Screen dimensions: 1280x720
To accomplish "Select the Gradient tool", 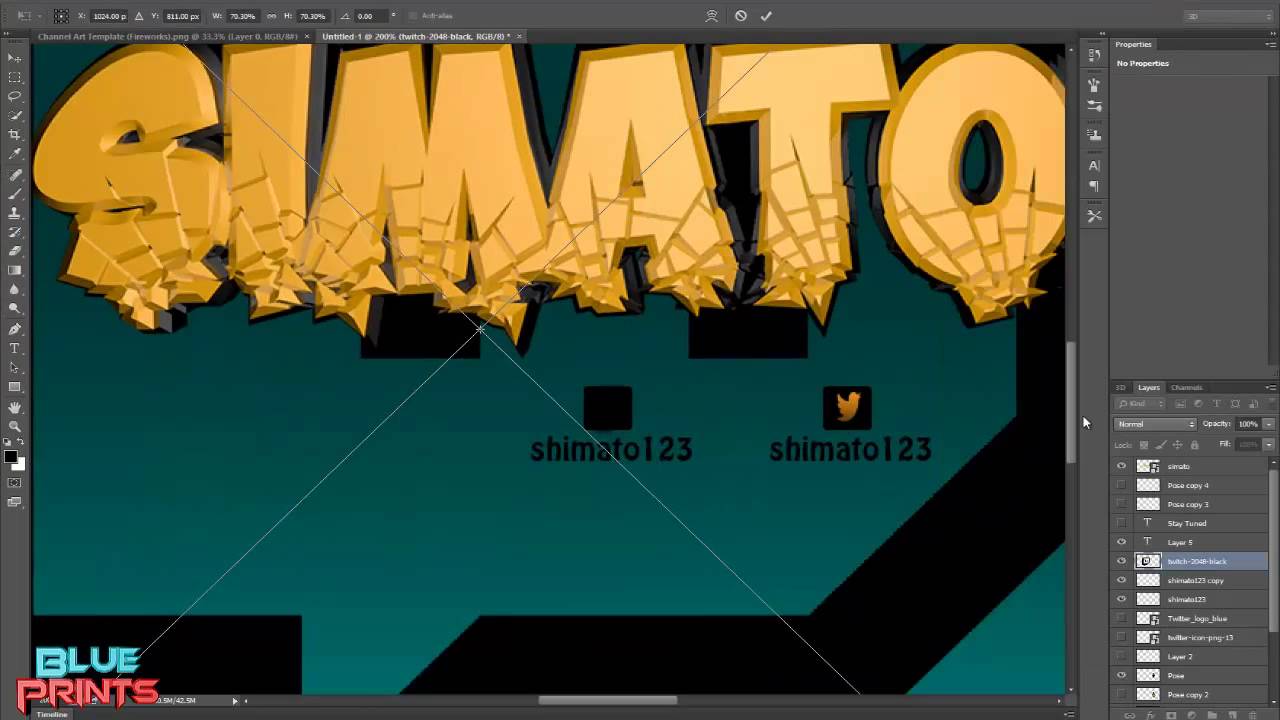I will 15,270.
